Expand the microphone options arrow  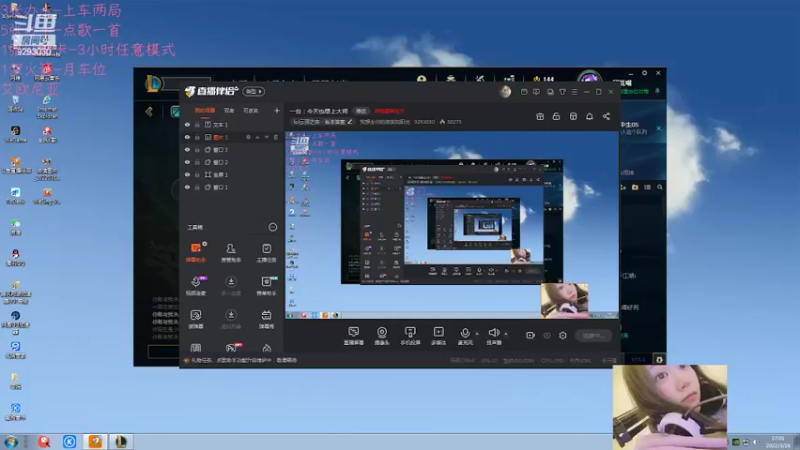[477, 334]
